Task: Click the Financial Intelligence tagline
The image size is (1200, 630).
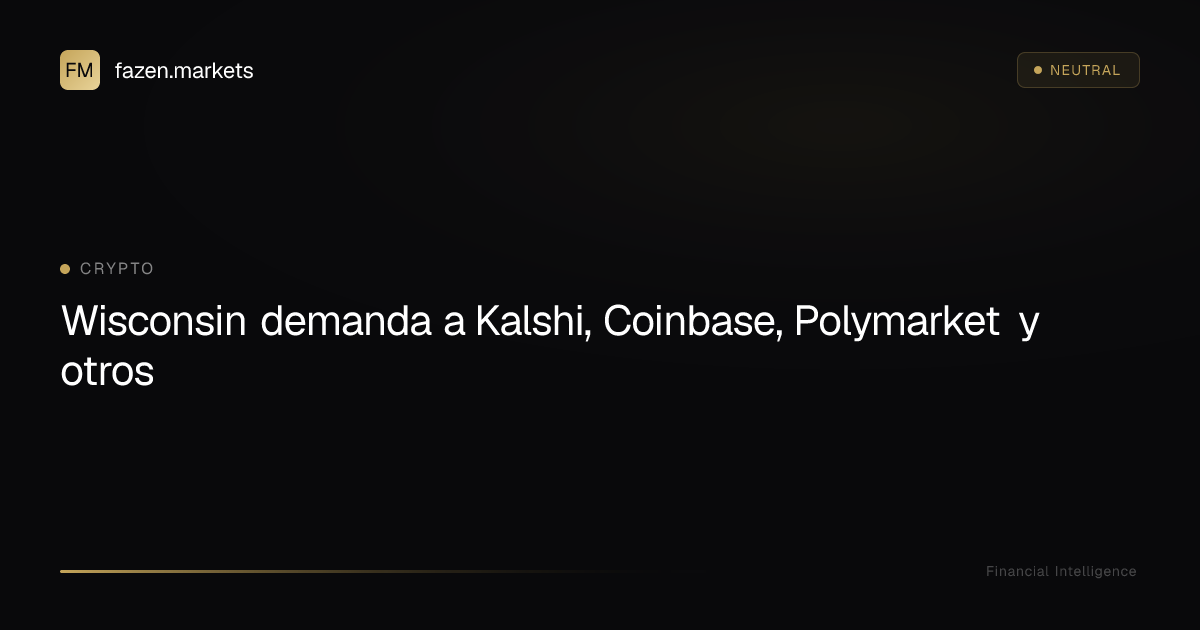Action: click(1061, 571)
